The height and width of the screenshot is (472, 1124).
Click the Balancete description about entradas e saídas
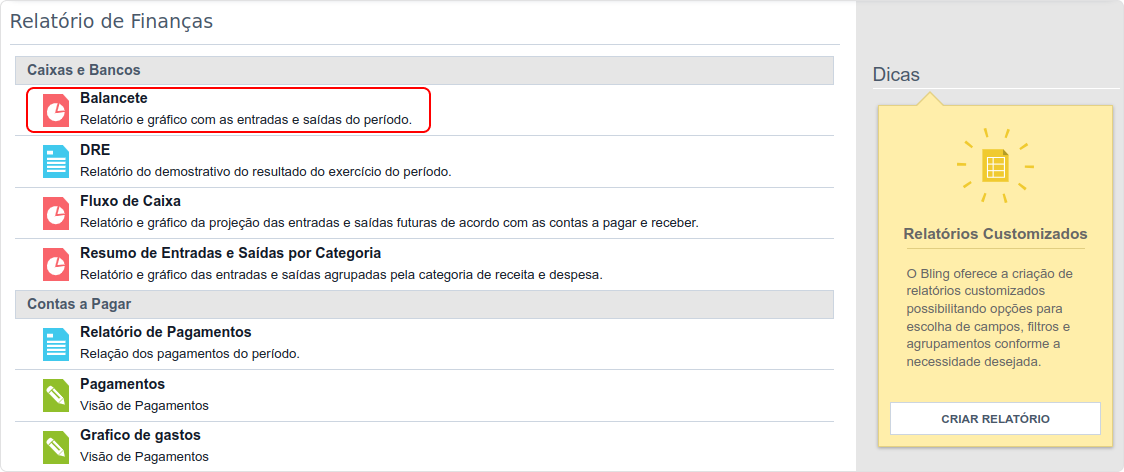pos(246,120)
